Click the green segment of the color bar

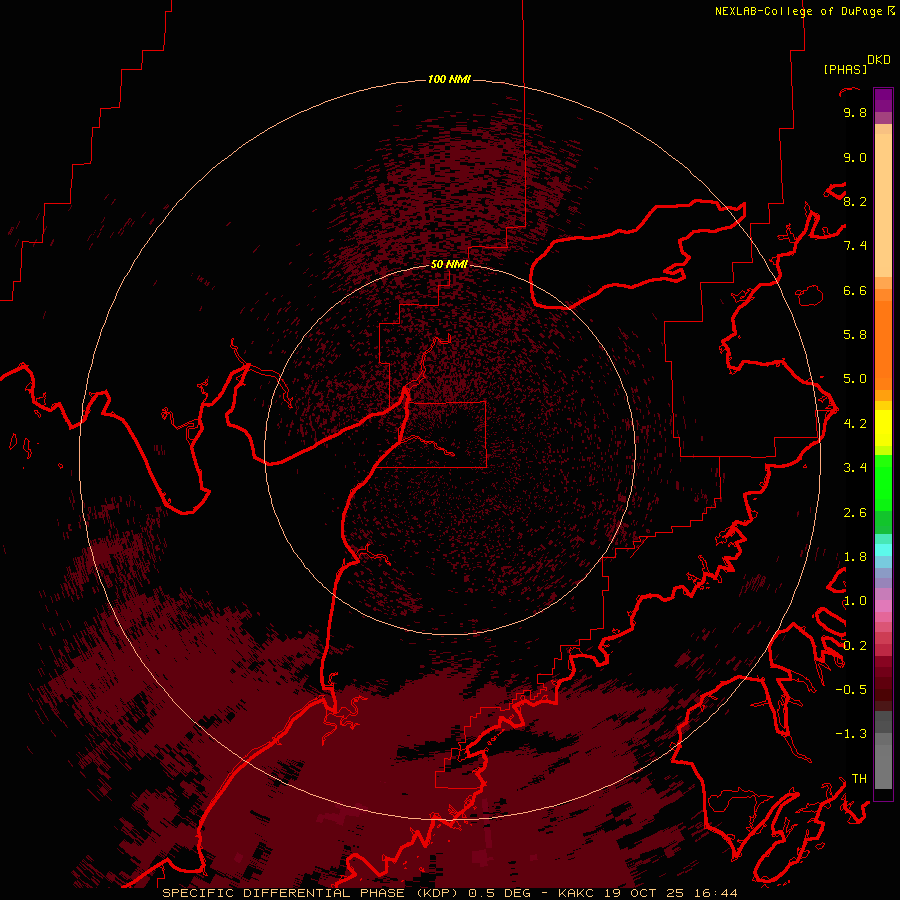(883, 483)
